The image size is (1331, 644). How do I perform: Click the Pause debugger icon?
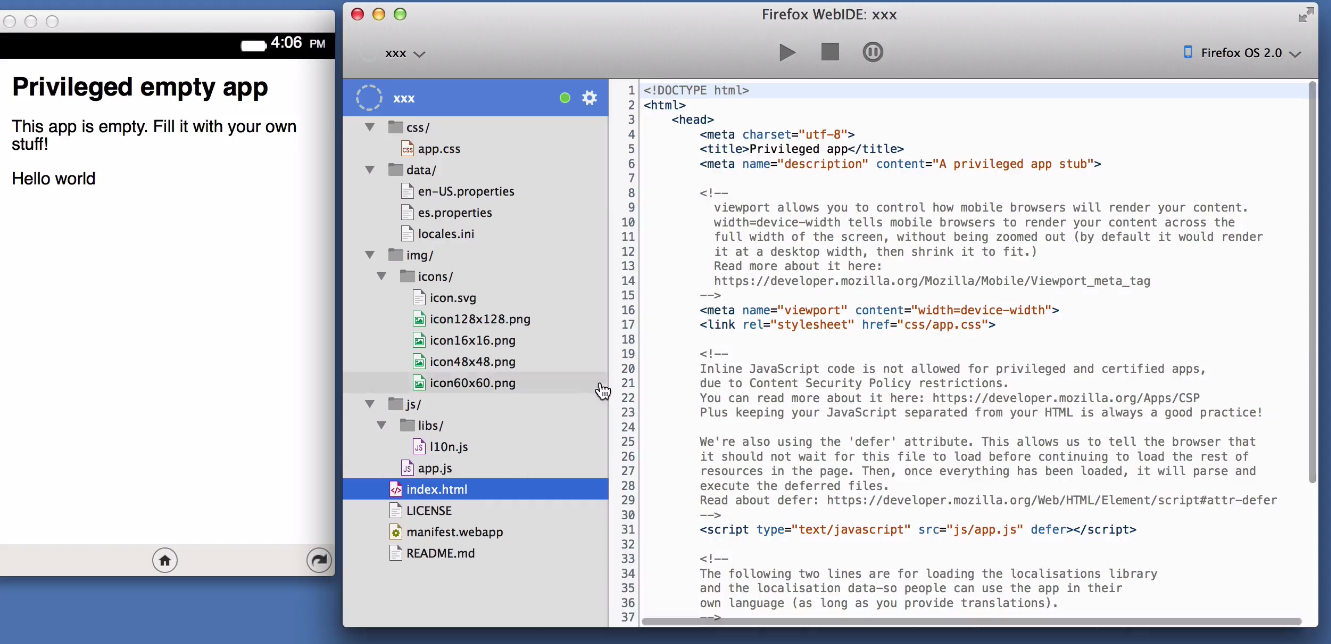(x=873, y=52)
